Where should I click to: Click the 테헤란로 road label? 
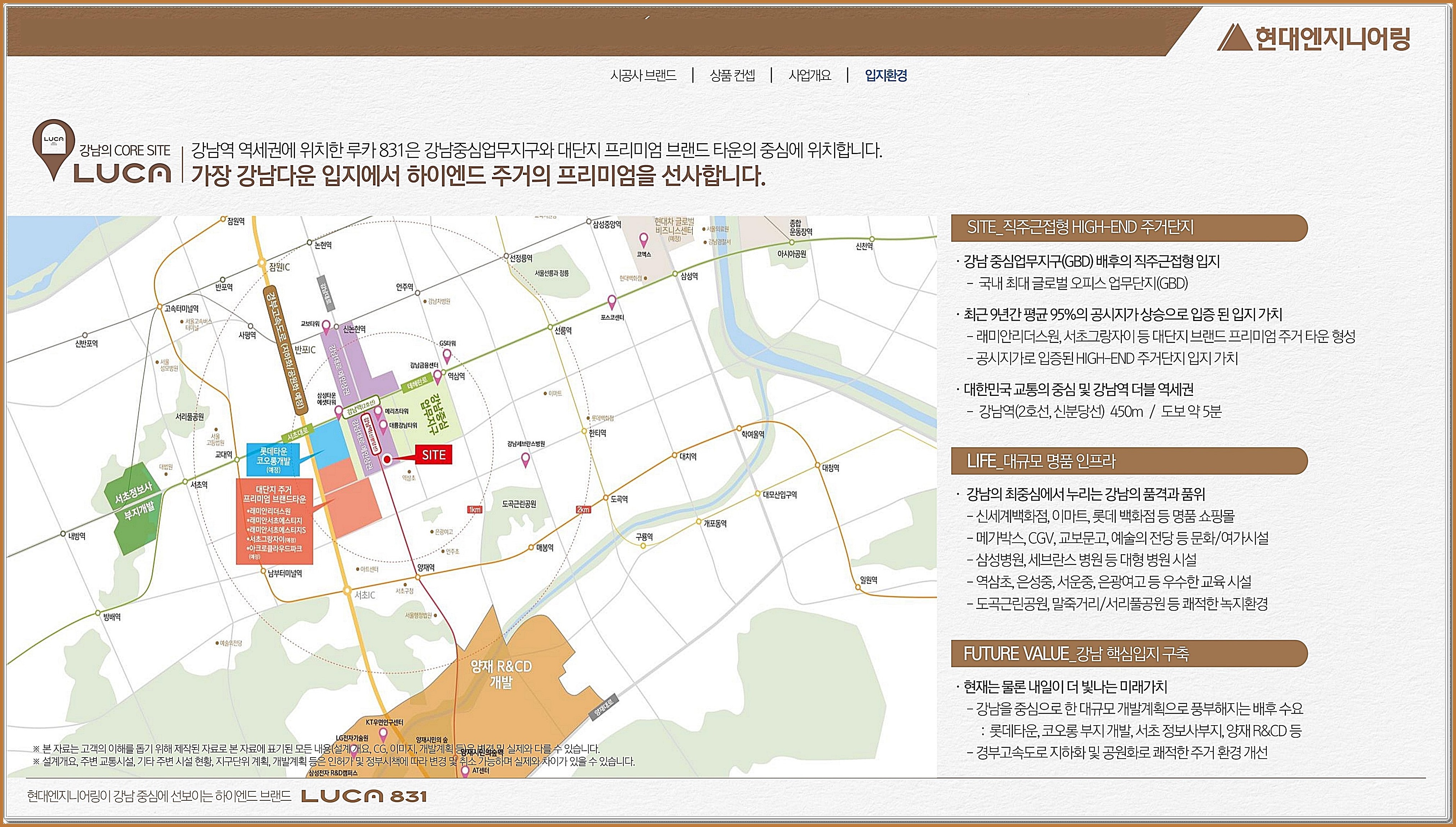[x=417, y=383]
